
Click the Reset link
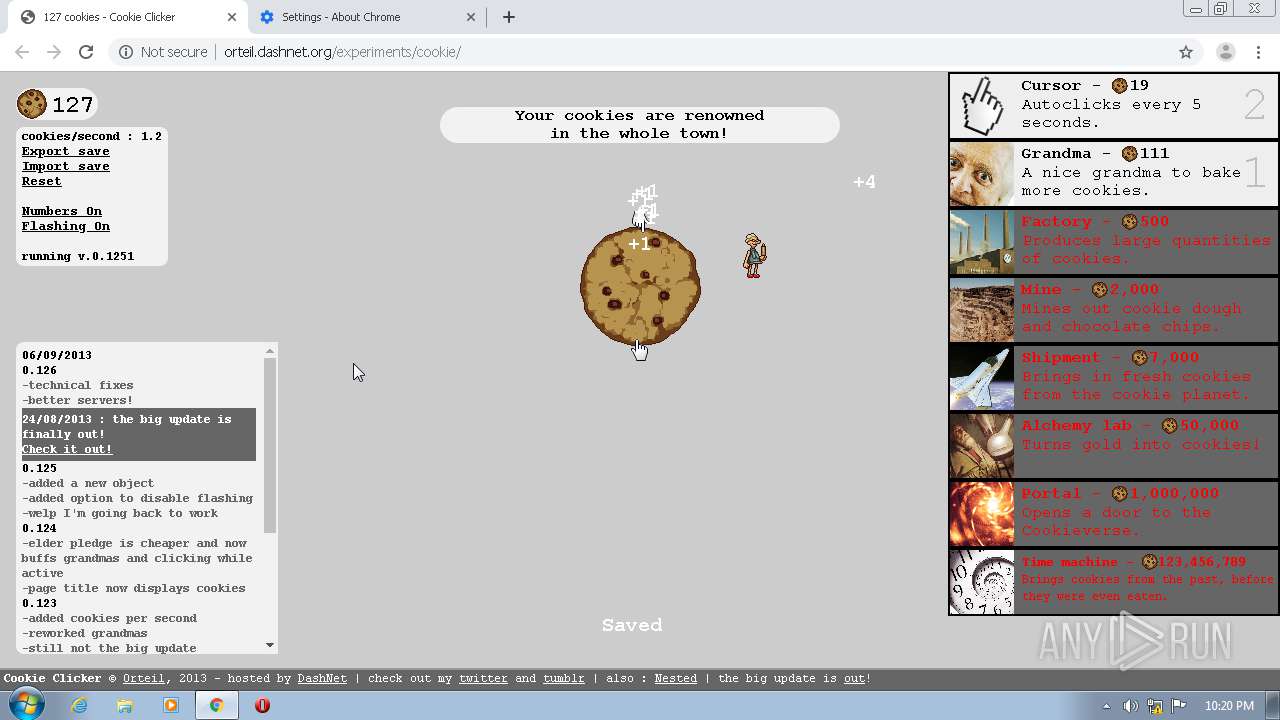[42, 181]
